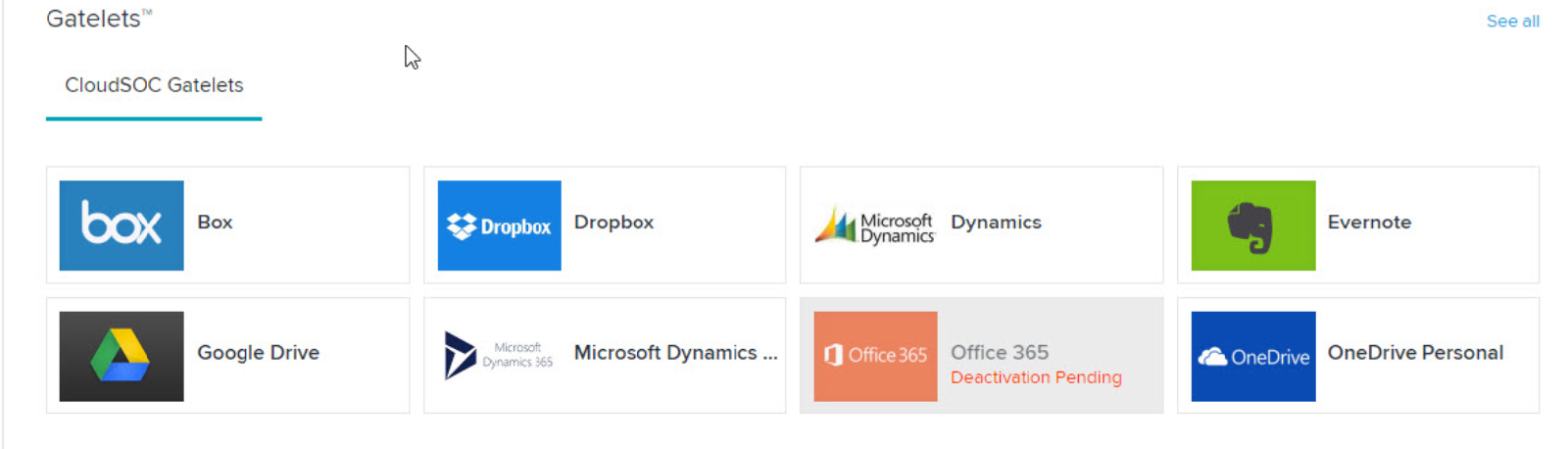Click the orange Office 365 logo
Screen dimensions: 1568x449
coord(875,356)
